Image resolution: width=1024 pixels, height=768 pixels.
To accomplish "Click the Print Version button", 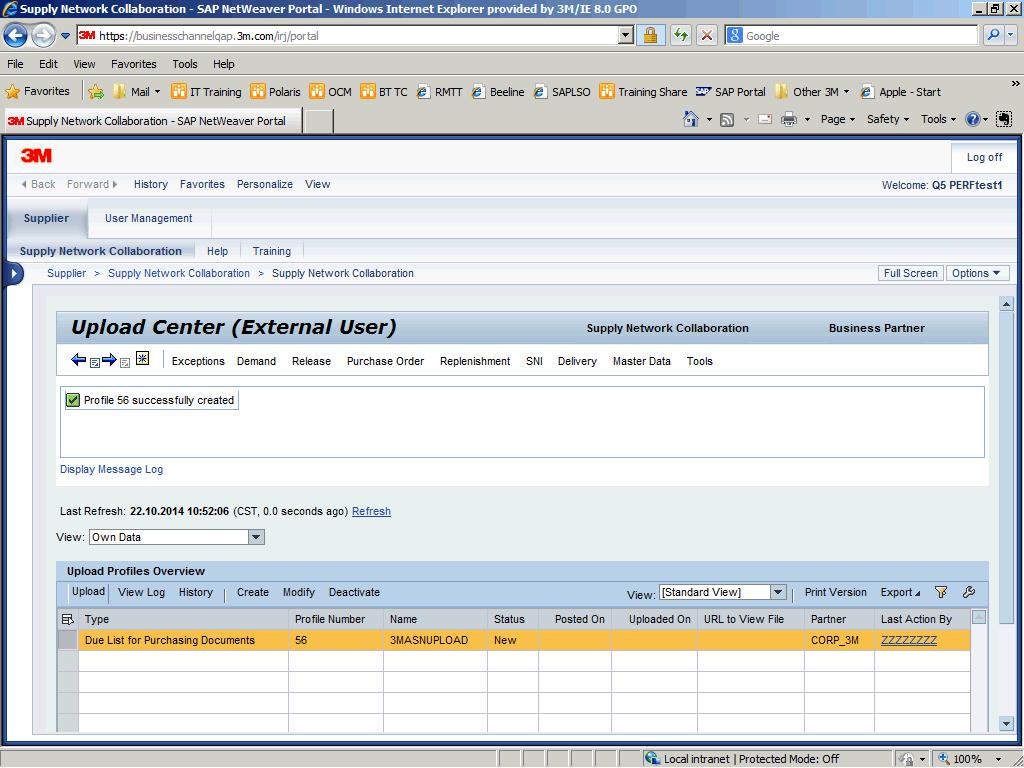I will pos(835,592).
